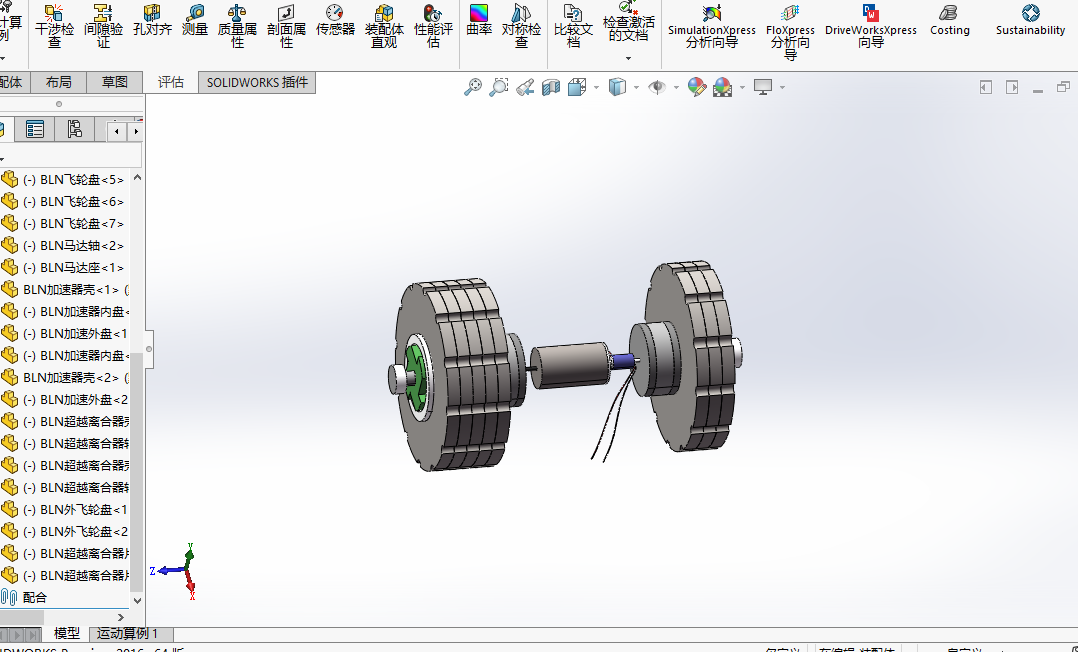Open Mass Properties (质量属性)
Image resolution: width=1078 pixels, height=652 pixels.
click(237, 26)
